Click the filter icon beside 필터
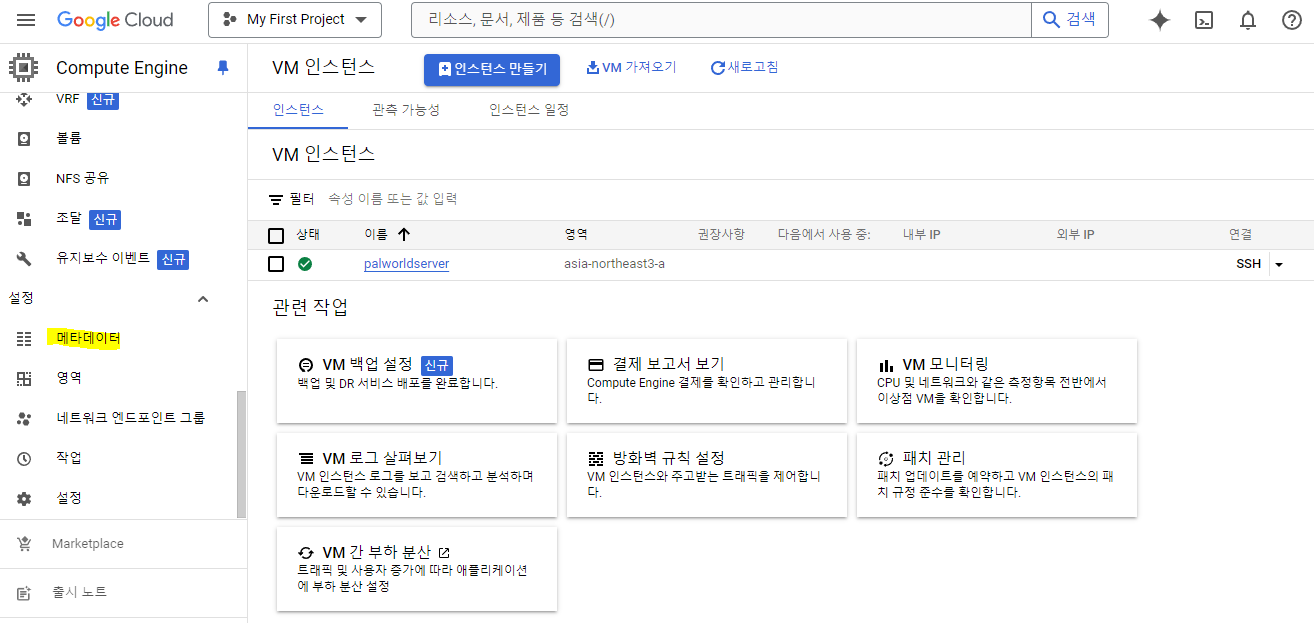This screenshot has height=623, width=1314. pos(277,200)
